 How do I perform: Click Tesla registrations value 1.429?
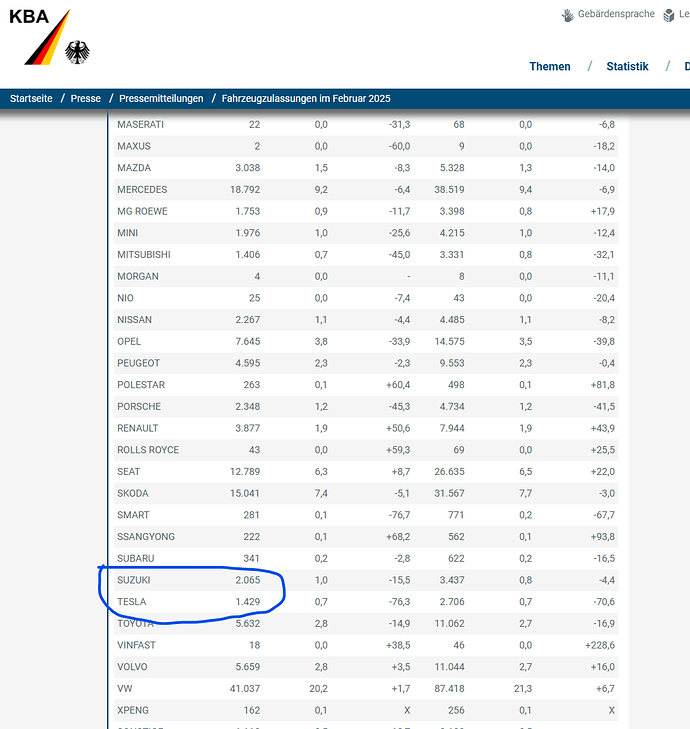coord(248,602)
